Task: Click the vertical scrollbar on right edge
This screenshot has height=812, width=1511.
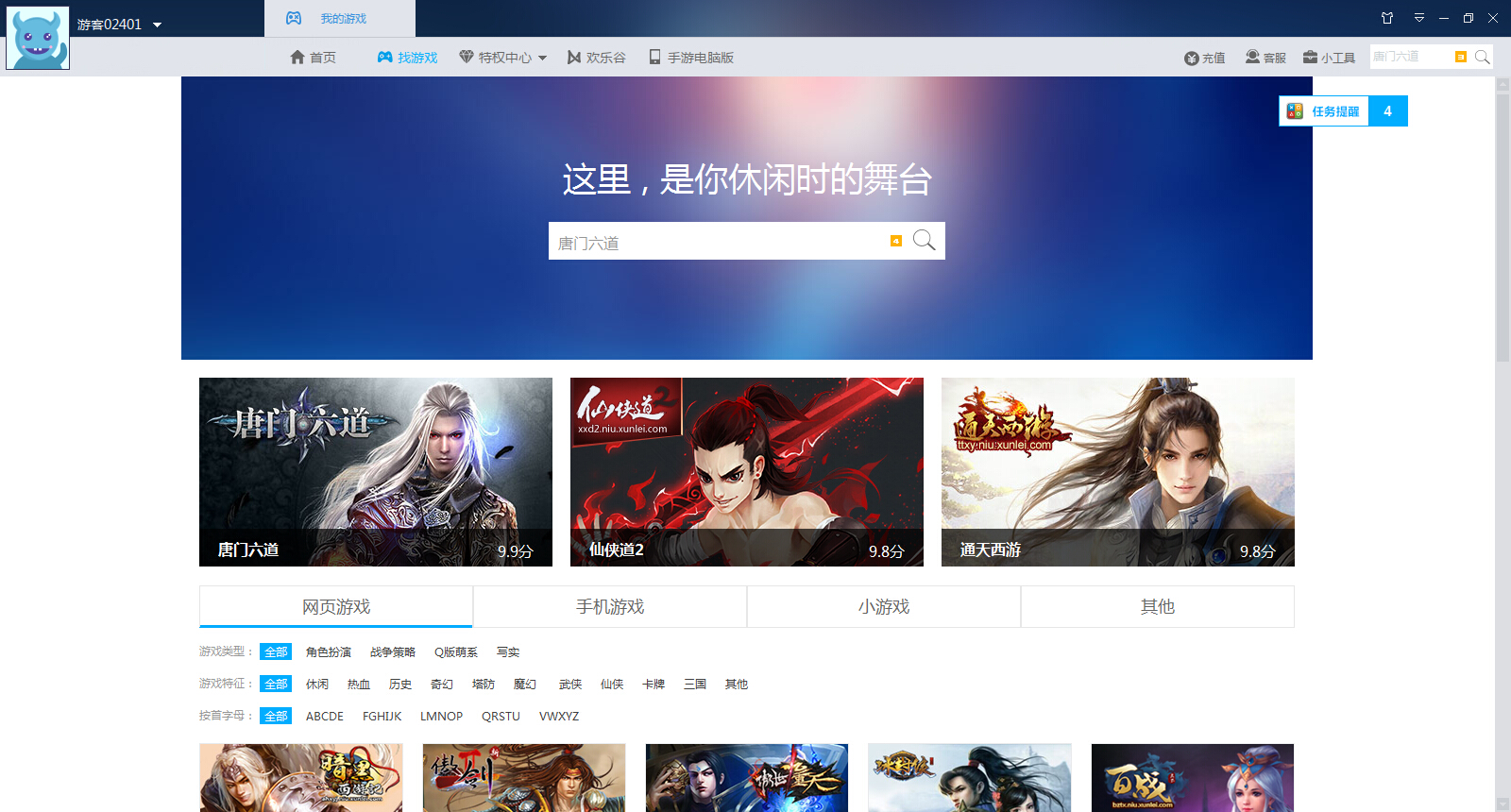Action: point(1503,227)
